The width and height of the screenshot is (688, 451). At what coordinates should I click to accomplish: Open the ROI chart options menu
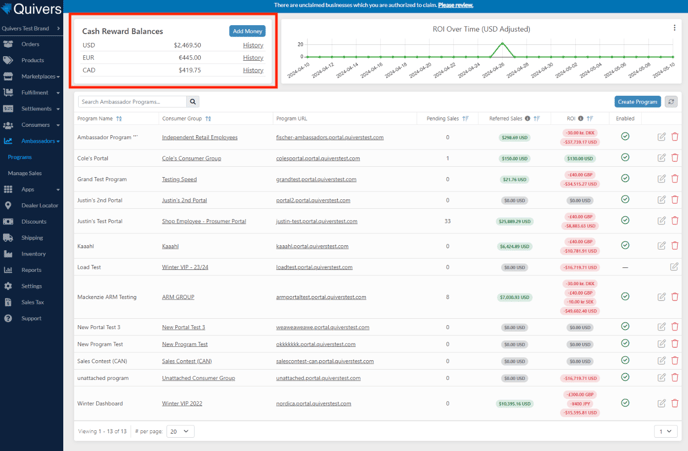674,28
